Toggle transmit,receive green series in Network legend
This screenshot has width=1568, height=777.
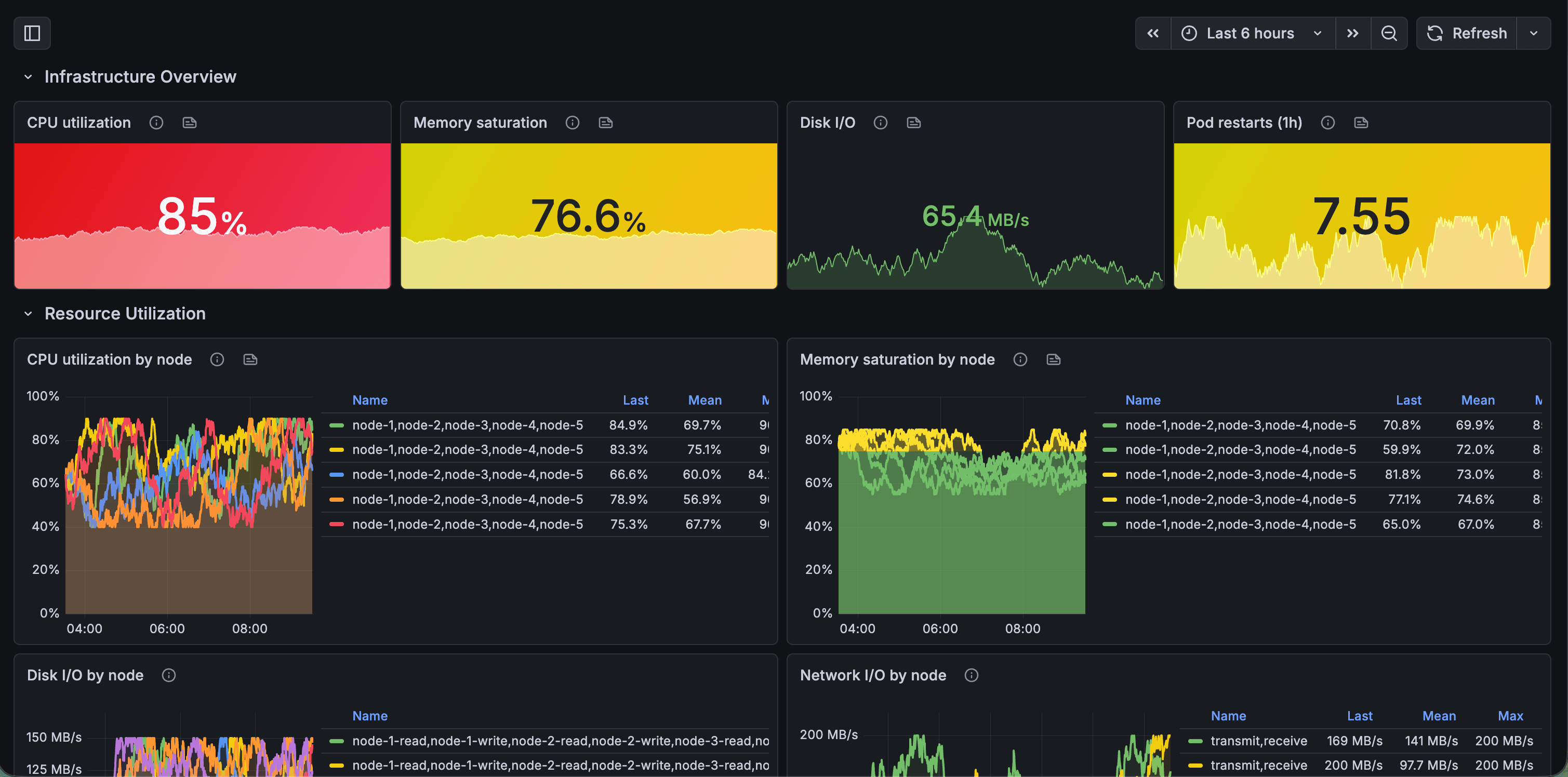(x=1258, y=741)
